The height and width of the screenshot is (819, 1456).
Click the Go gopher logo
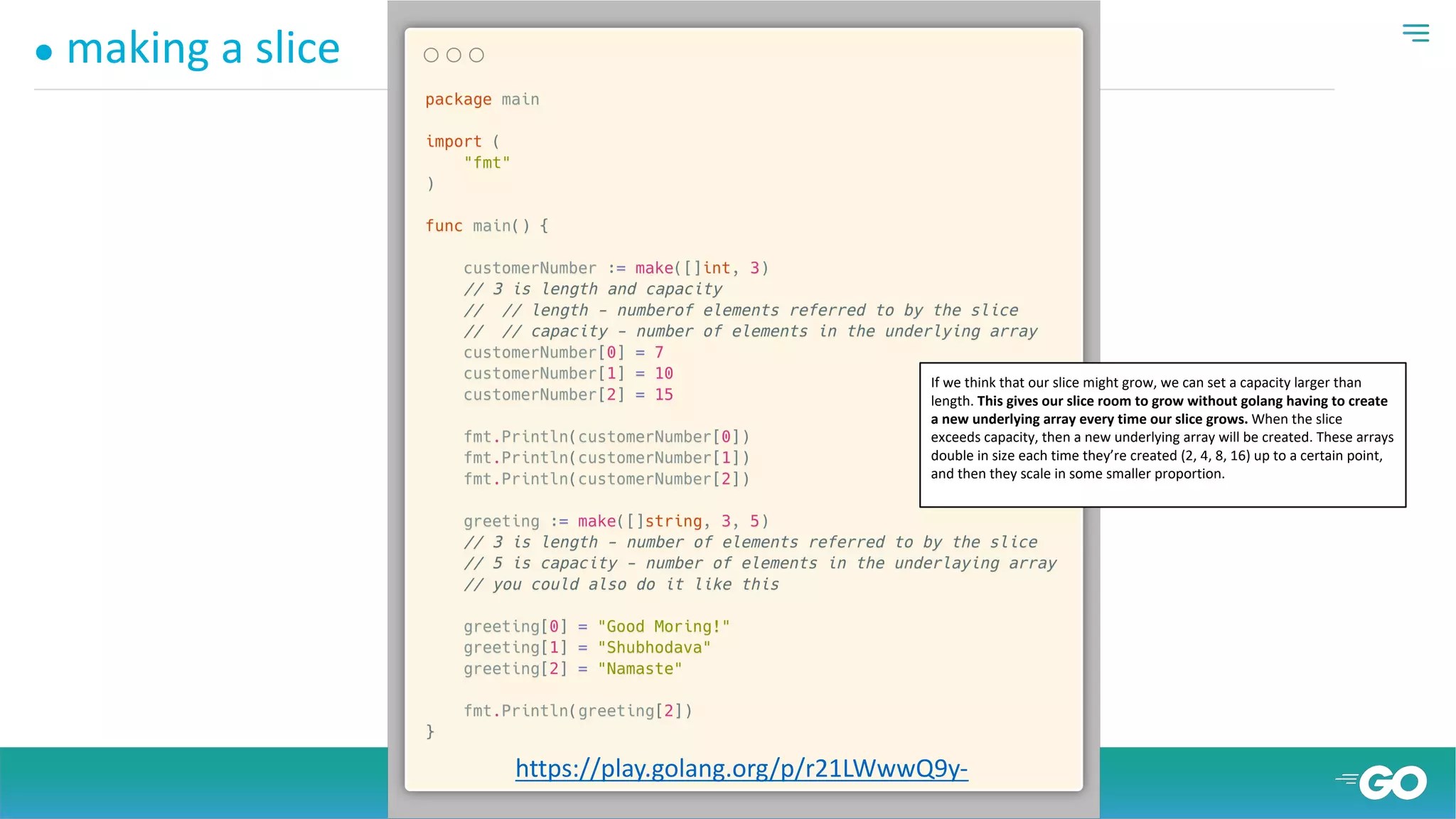point(1382,782)
